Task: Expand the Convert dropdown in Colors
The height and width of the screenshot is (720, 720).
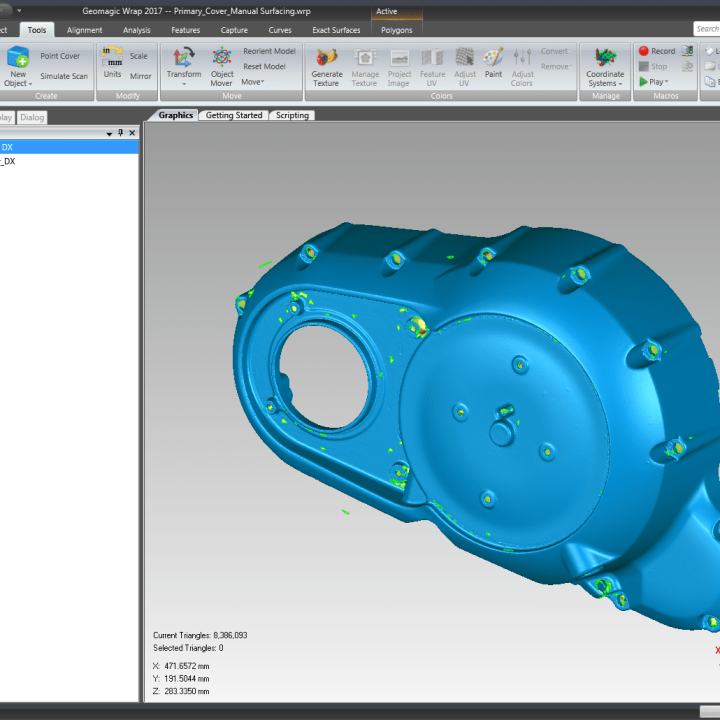Action: coord(556,51)
